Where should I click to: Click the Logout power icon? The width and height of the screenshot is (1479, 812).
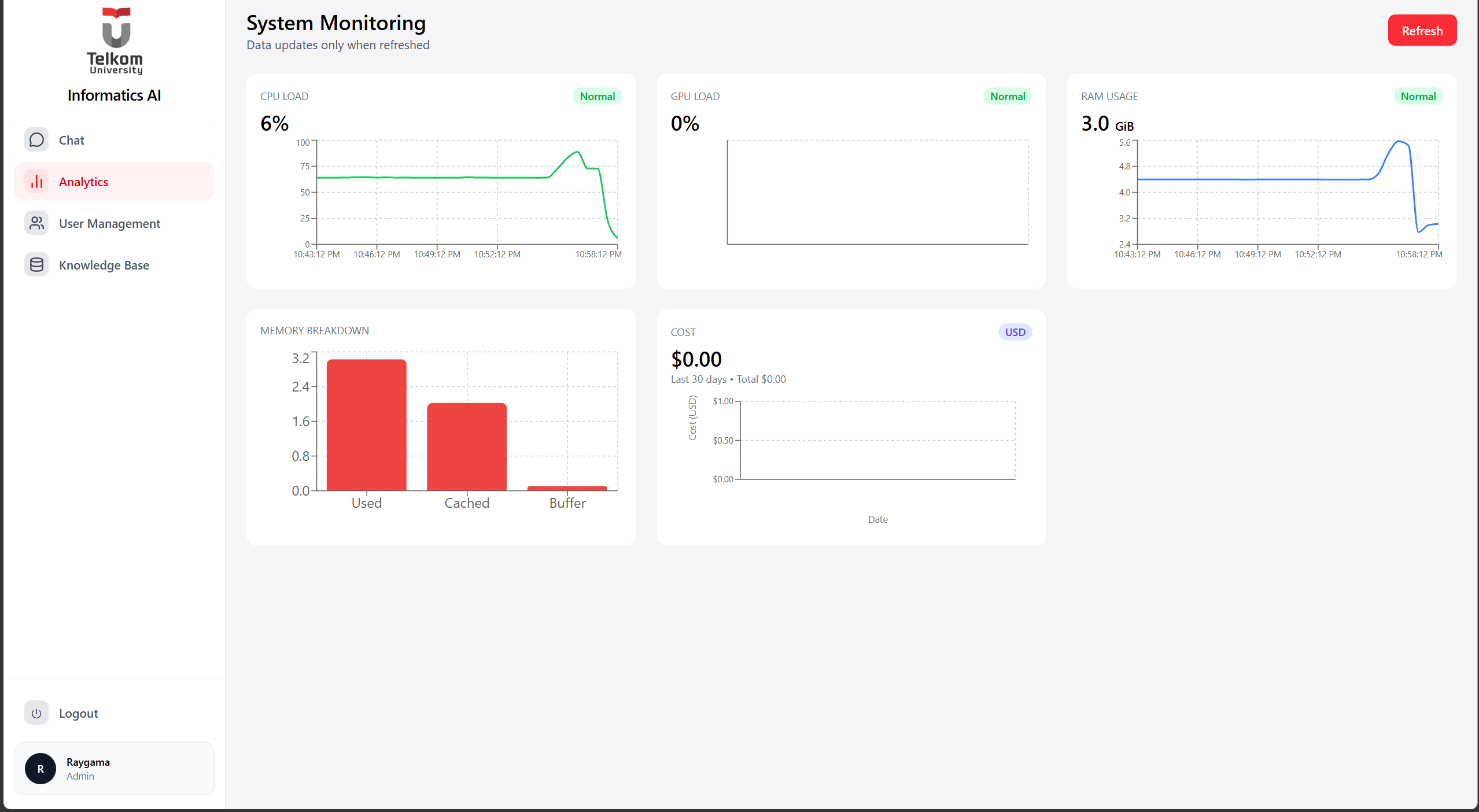36,713
